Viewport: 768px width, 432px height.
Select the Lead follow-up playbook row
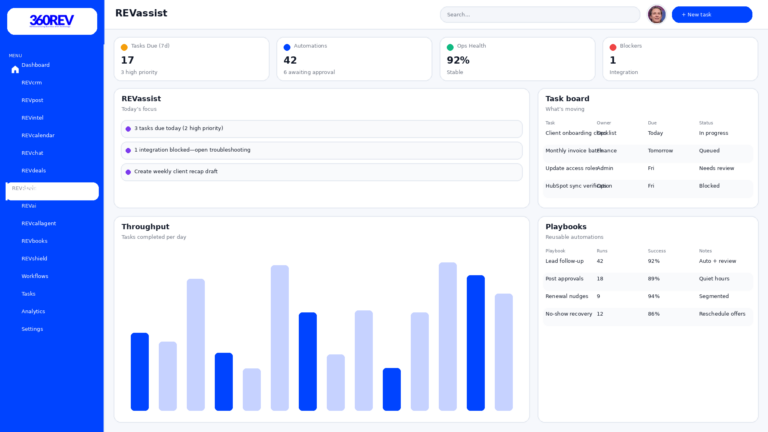(x=647, y=261)
